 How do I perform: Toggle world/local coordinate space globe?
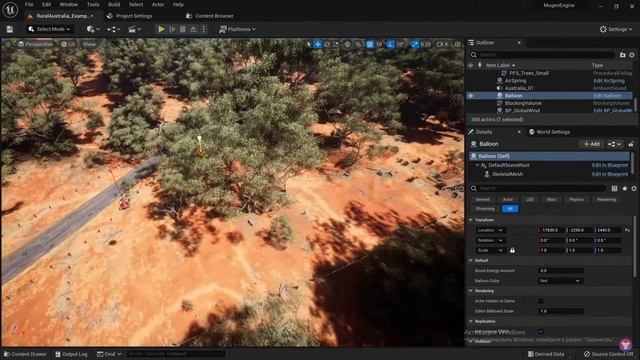[347, 44]
